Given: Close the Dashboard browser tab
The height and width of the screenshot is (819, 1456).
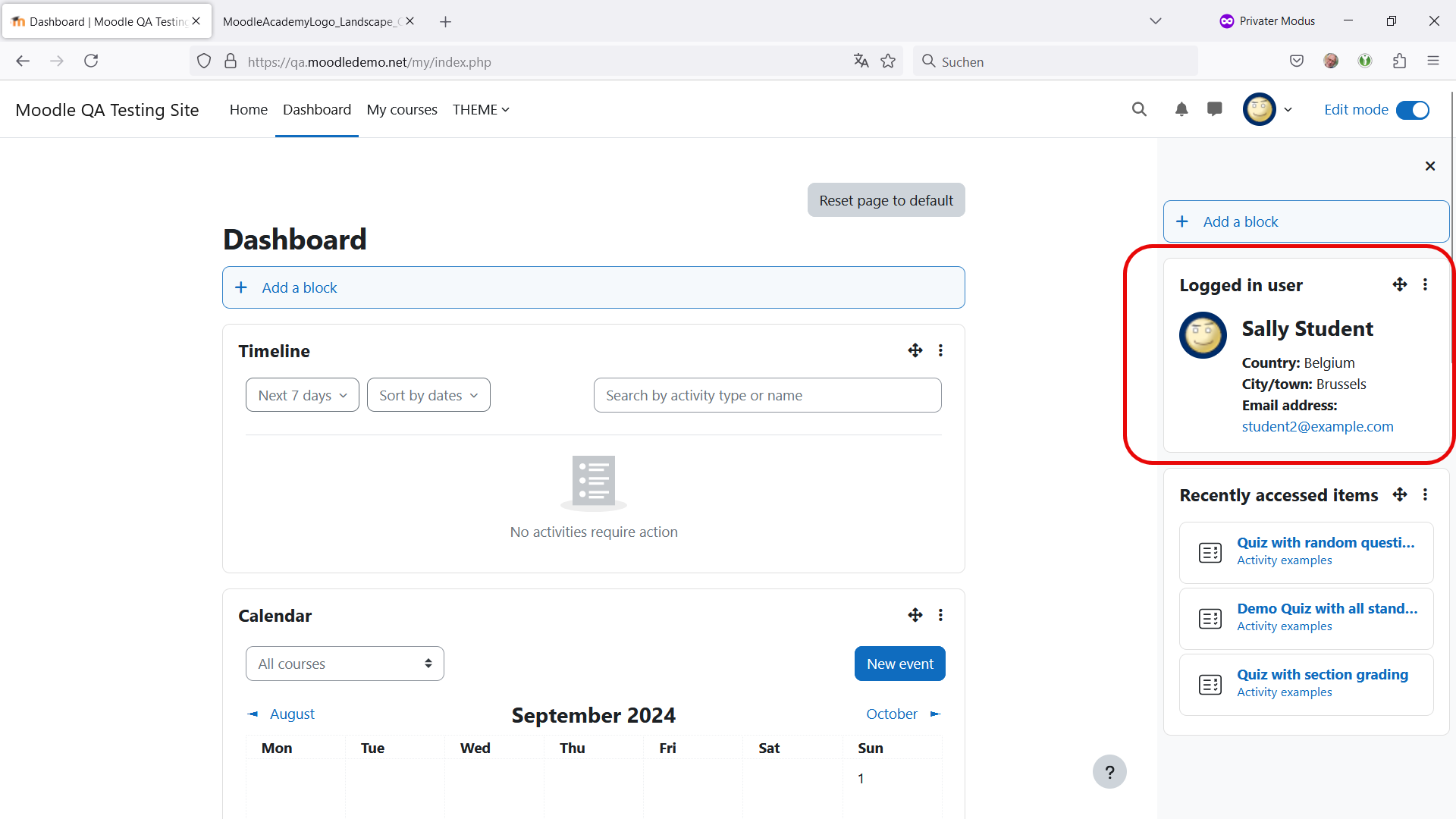Looking at the screenshot, I should [196, 21].
